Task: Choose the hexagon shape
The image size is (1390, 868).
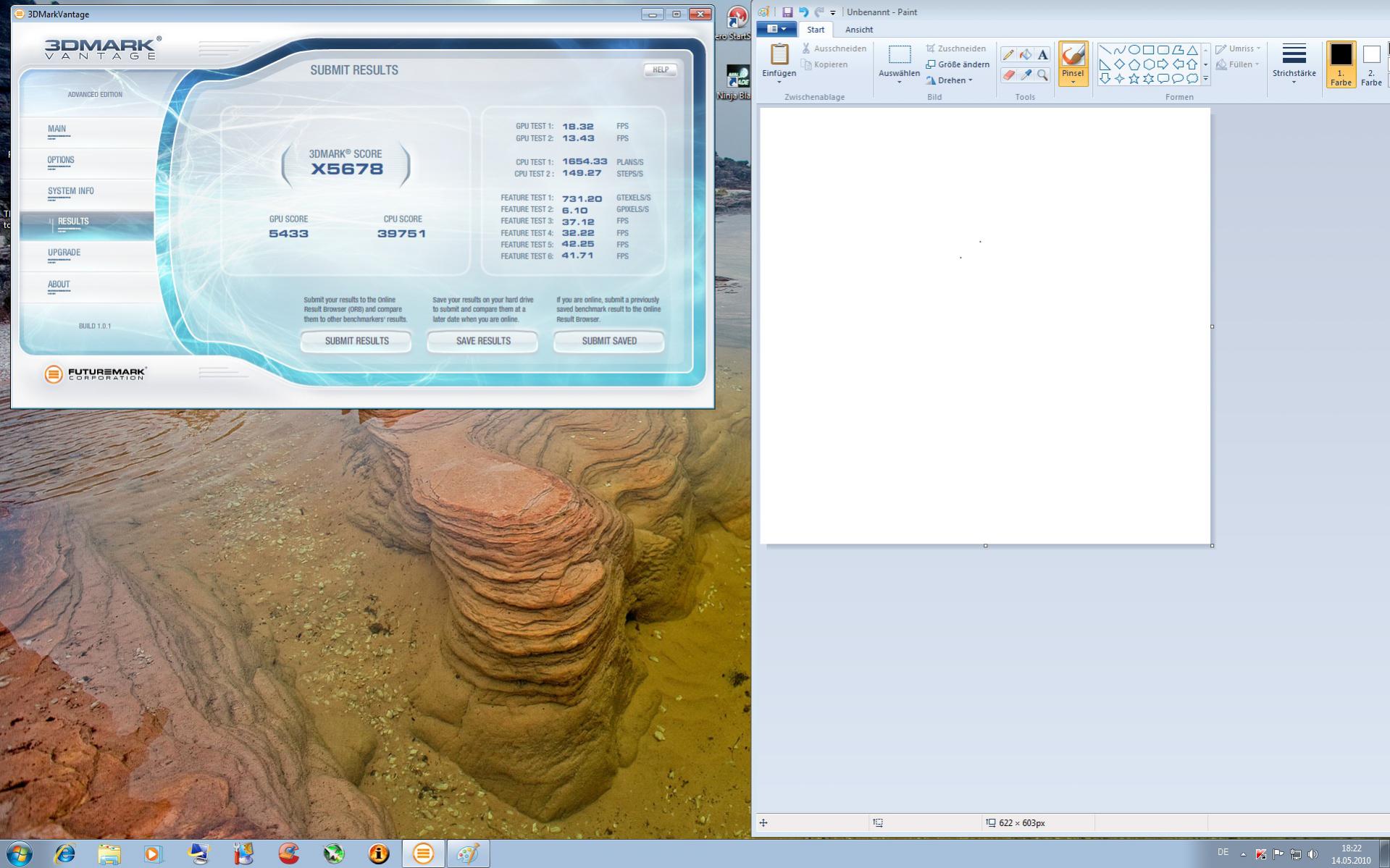Action: [1149, 64]
